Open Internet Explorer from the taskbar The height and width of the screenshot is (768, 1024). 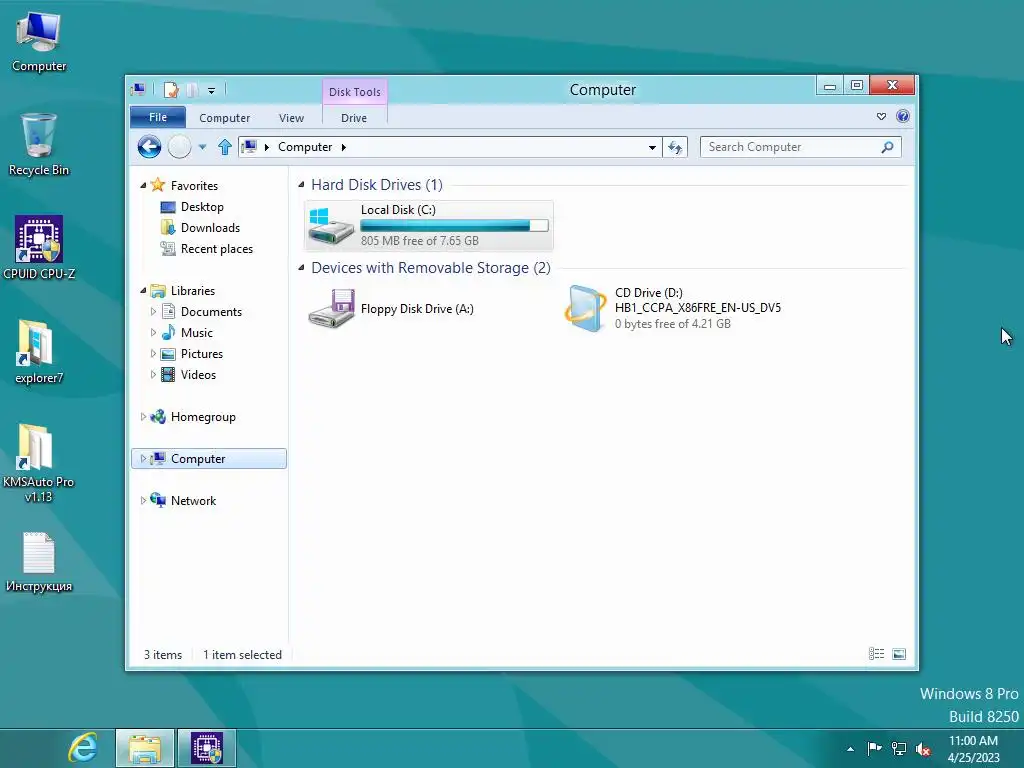coord(84,748)
